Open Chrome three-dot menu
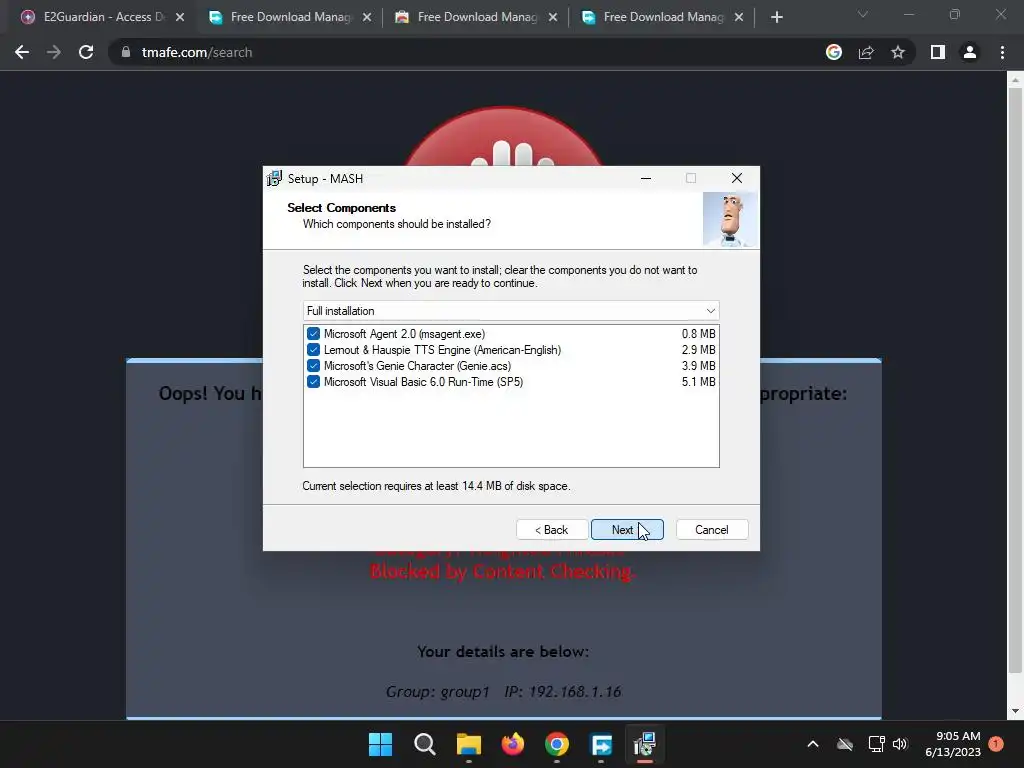 1002,52
